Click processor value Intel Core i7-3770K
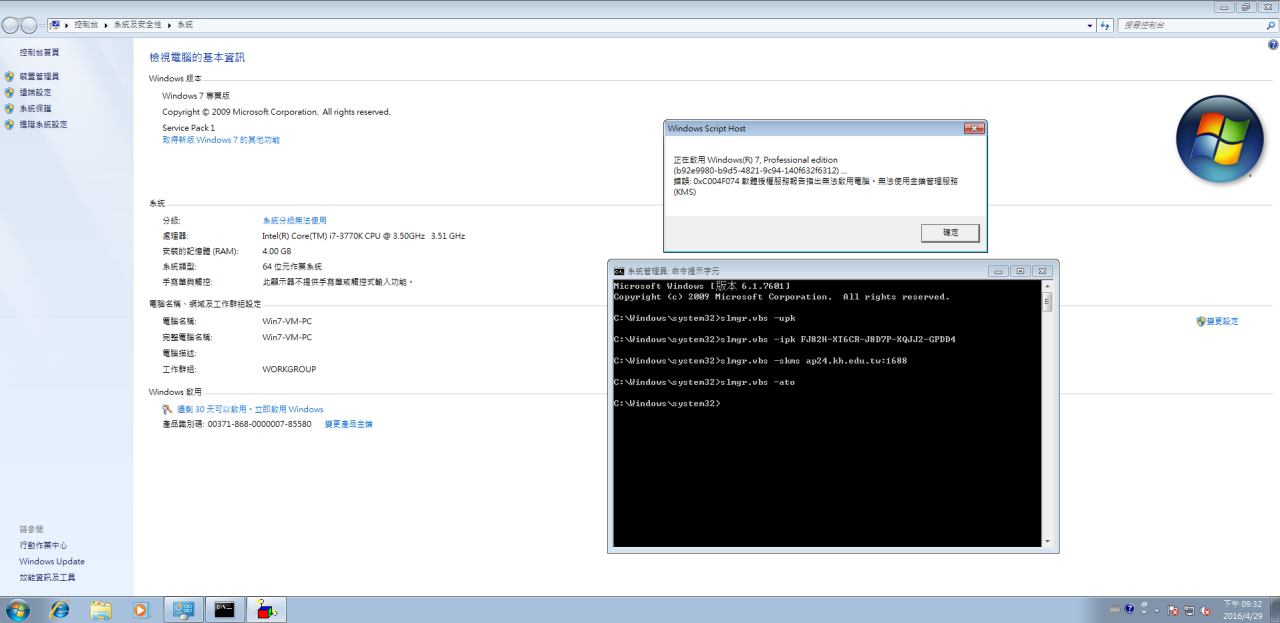This screenshot has height=623, width=1280. [x=363, y=236]
